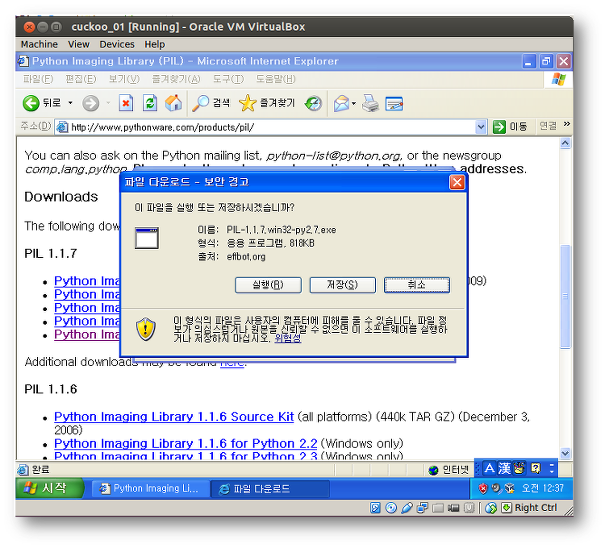
Task: Click the Windows flag logo throbber
Action: (x=558, y=79)
